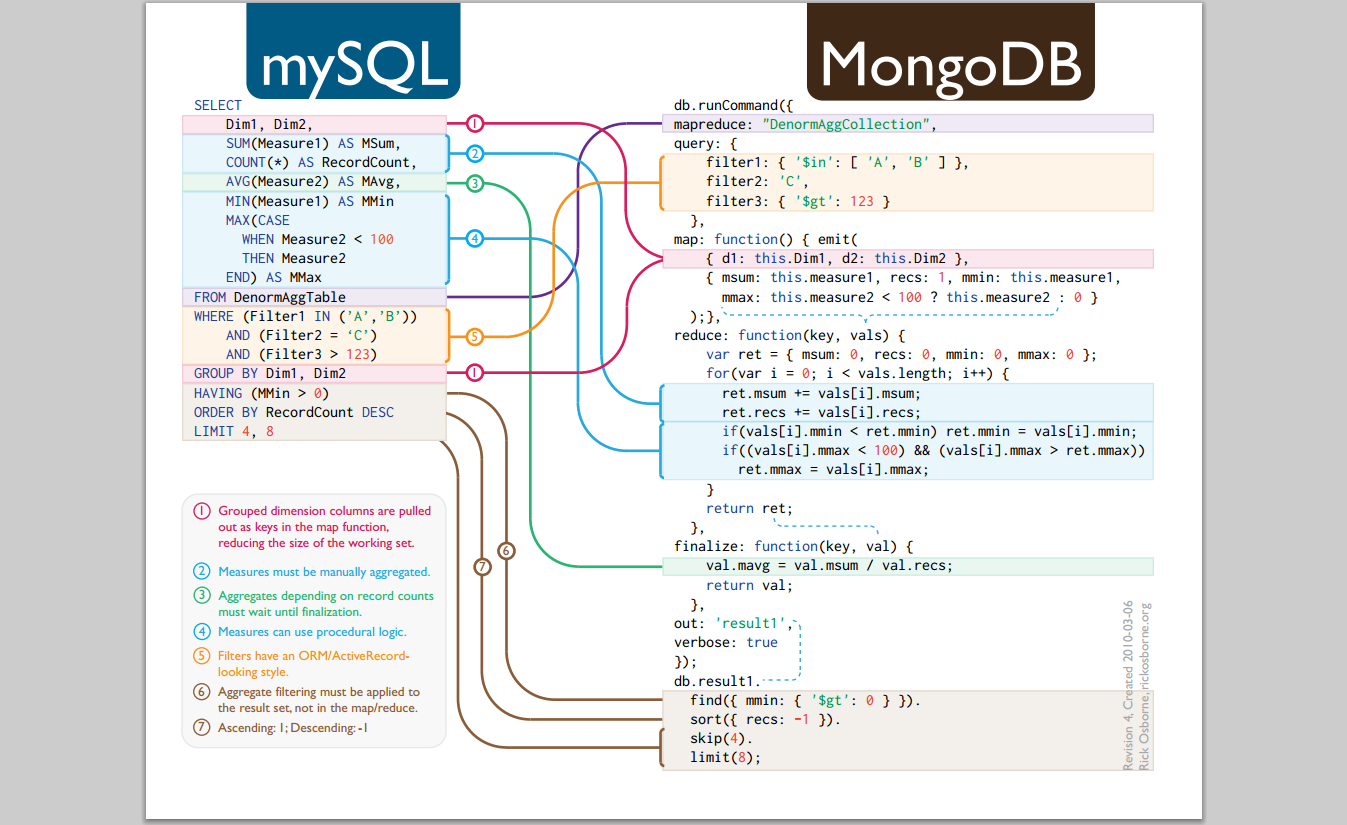The width and height of the screenshot is (1347, 825).
Task: Click legend text 'Measures must be manually aggregated'
Action: [324, 572]
